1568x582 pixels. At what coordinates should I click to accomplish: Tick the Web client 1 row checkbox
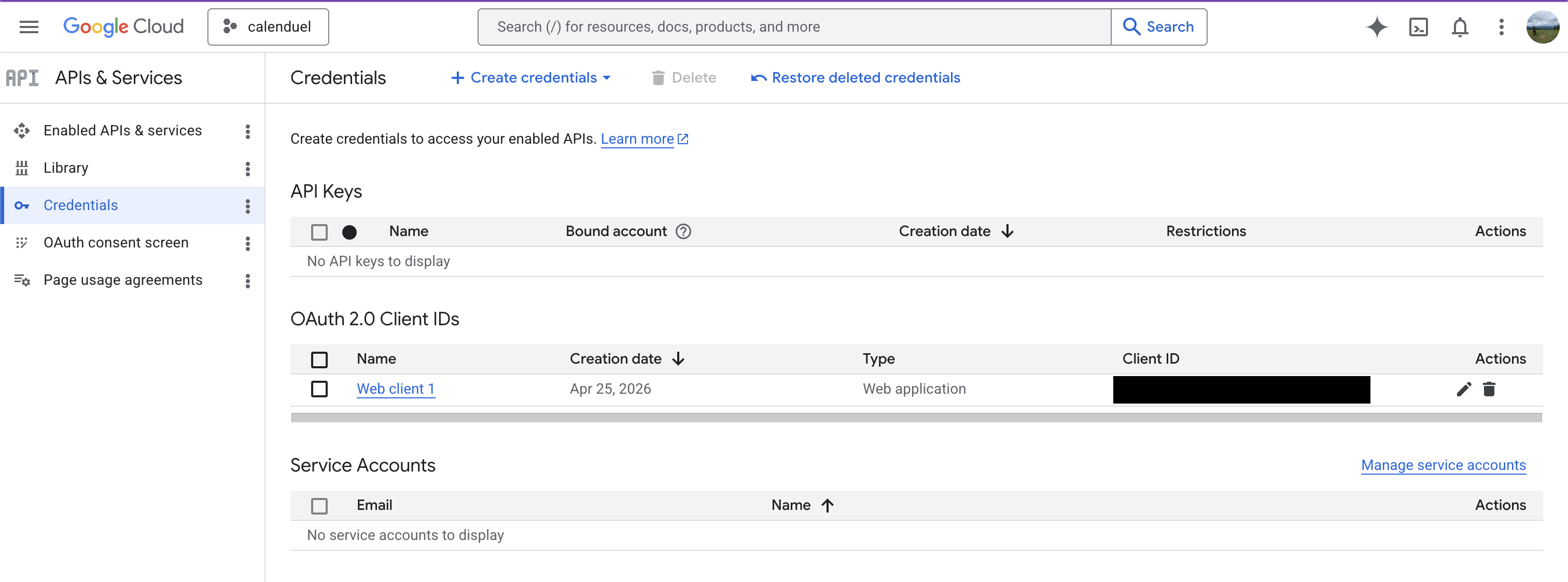pos(319,389)
